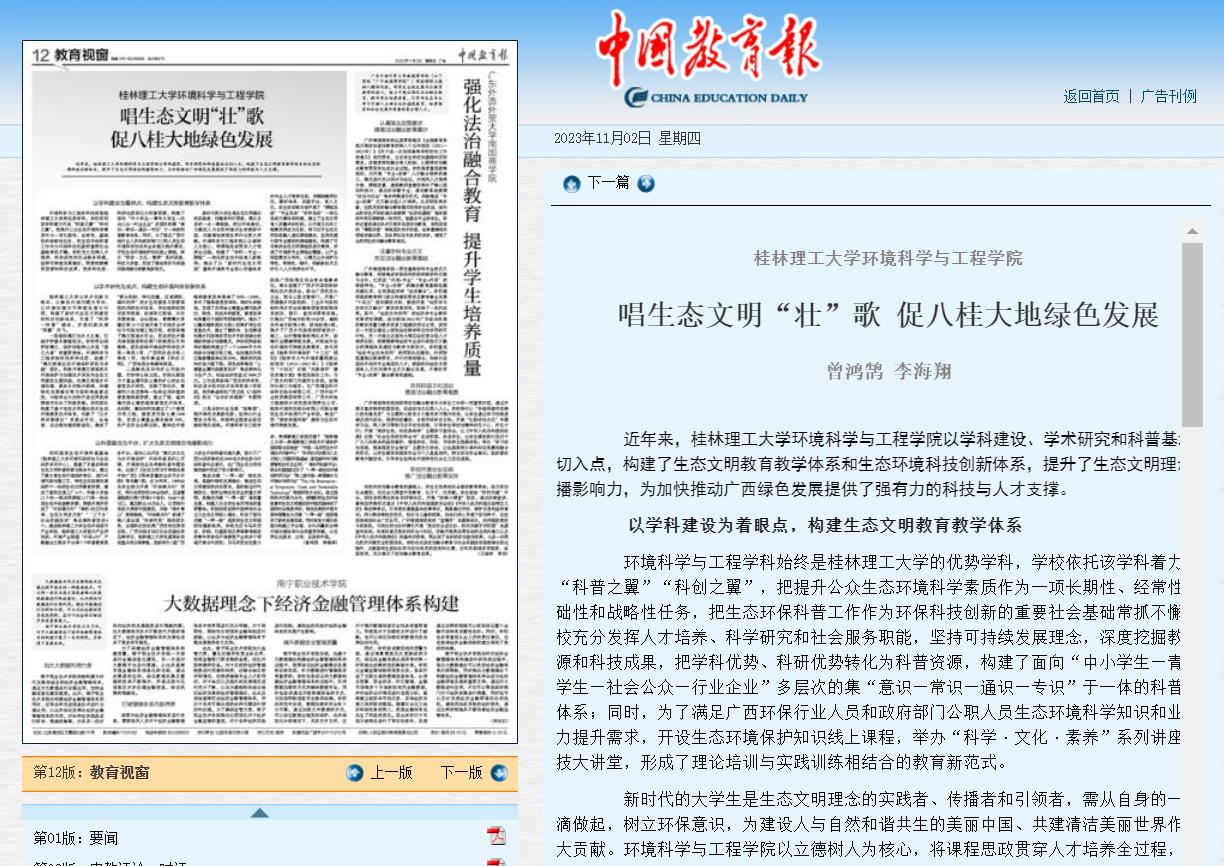
Task: Click the scrollbar up arrow in article panel
Action: pos(1192,231)
